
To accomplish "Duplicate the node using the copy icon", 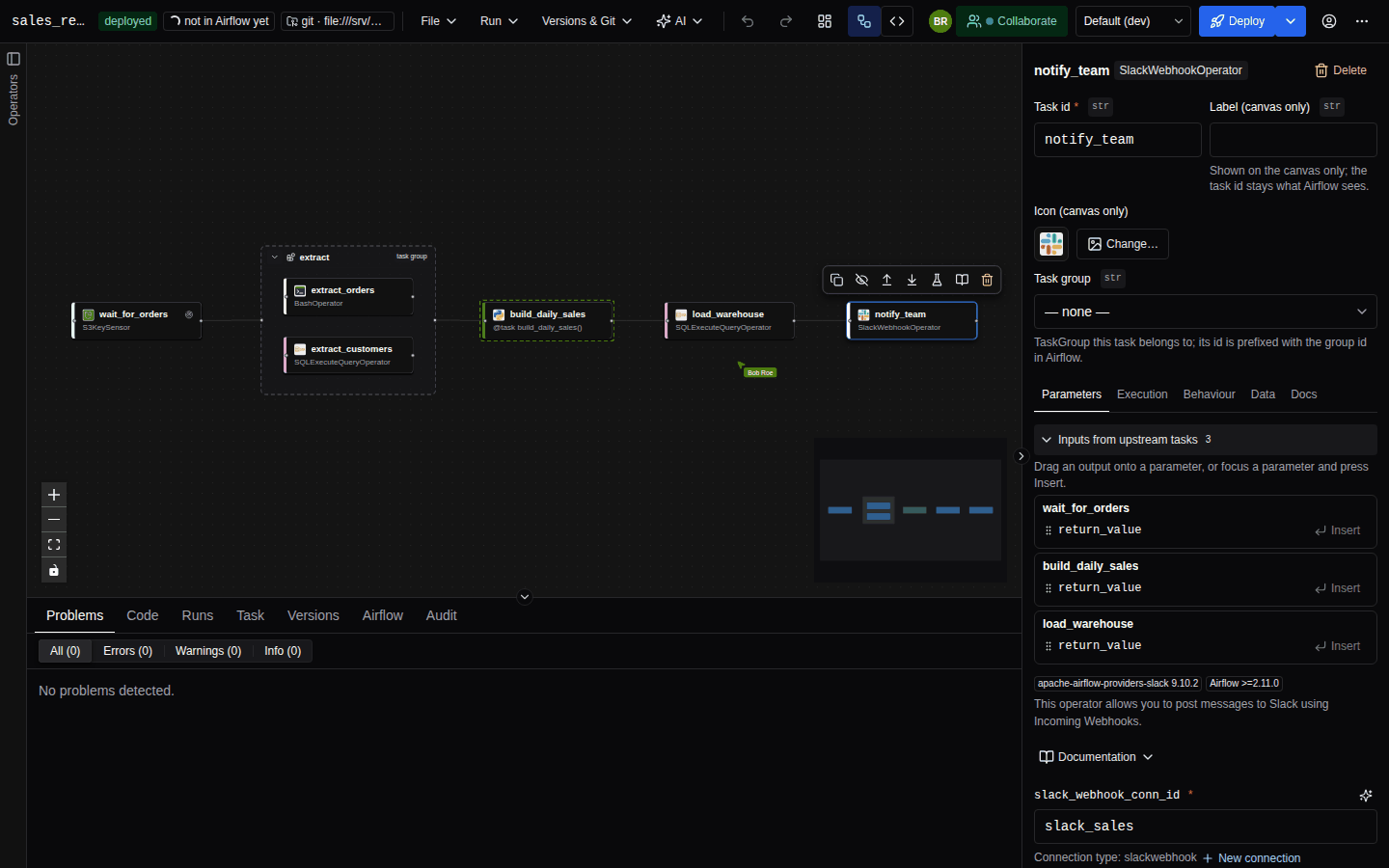I will click(x=836, y=280).
